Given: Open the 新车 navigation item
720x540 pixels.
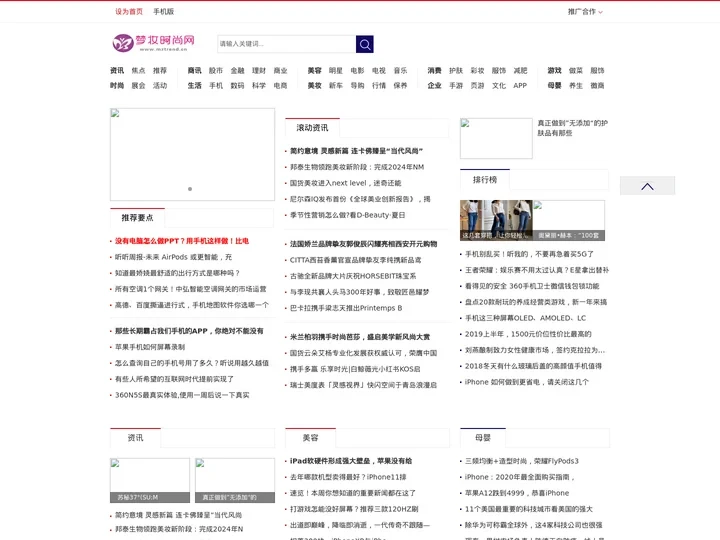Looking at the screenshot, I should click(x=336, y=85).
